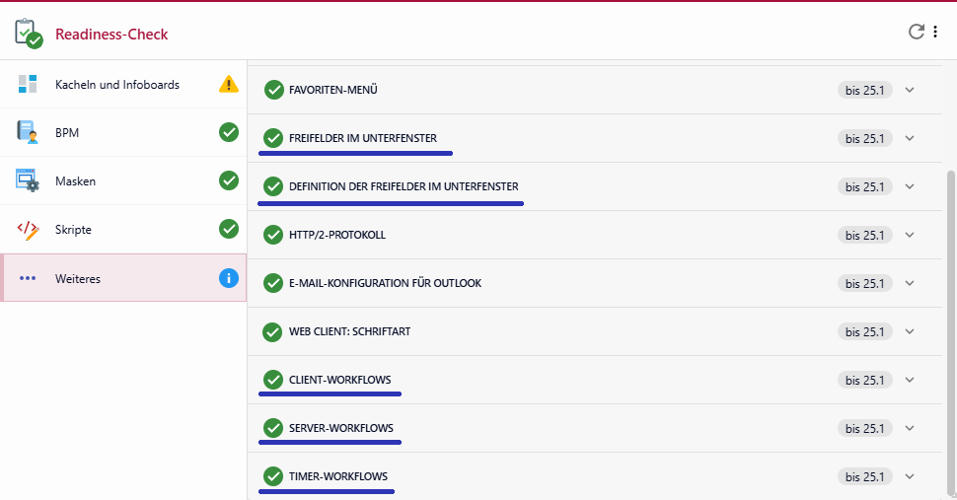957x500 pixels.
Task: Click the Server-Workflows title
Action: coord(340,428)
